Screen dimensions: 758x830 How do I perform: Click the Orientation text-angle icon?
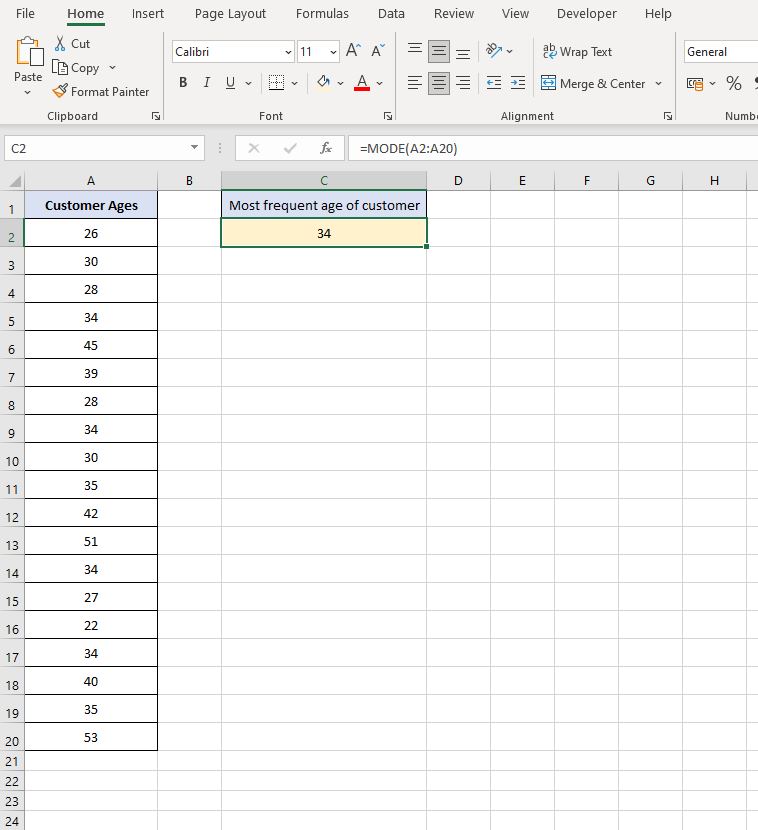(493, 51)
